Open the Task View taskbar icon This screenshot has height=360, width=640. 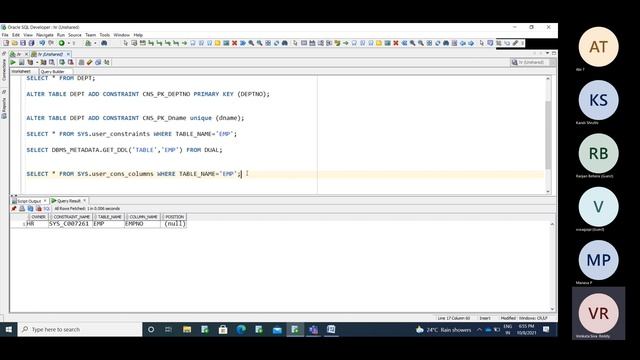pos(169,329)
